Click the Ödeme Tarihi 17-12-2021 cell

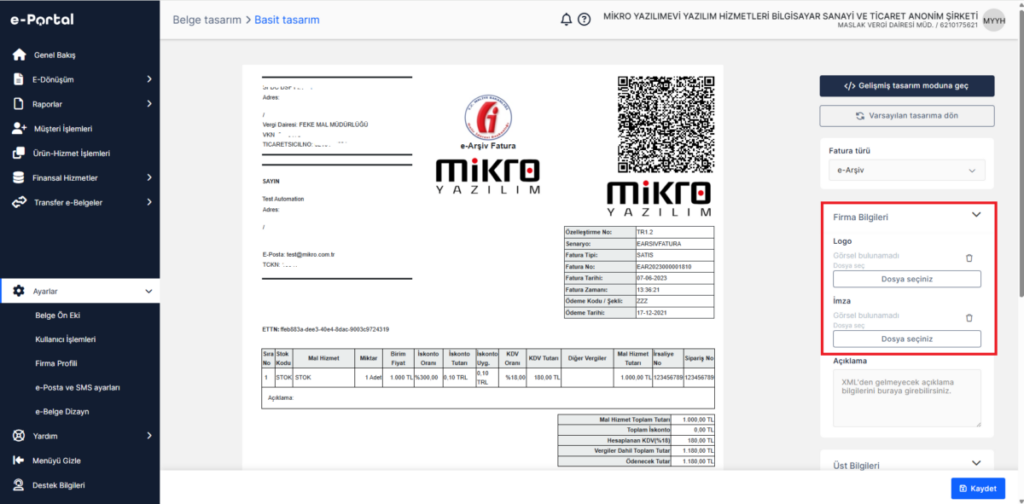(674, 313)
